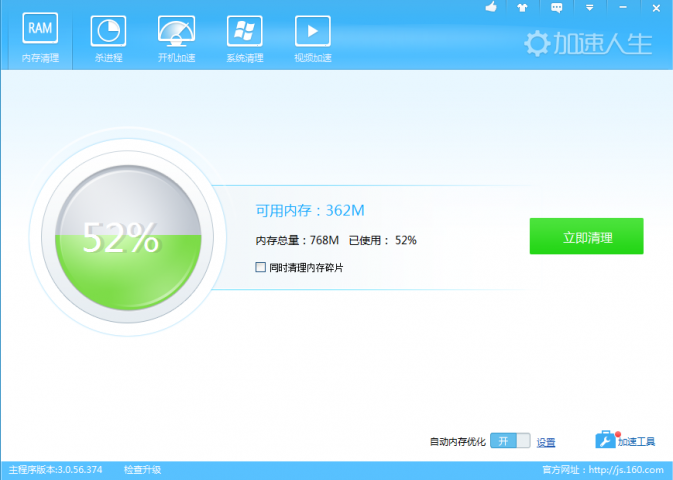
Task: Click the feedback chat bubble icon
Action: coord(558,8)
